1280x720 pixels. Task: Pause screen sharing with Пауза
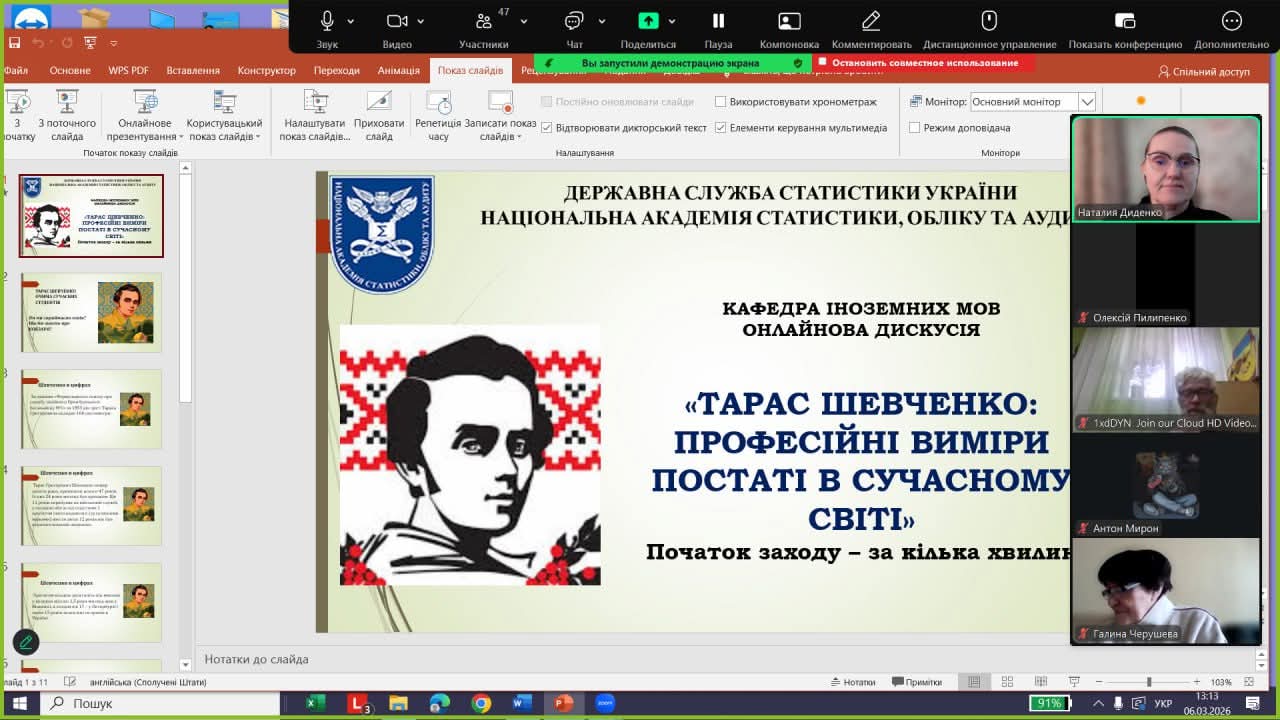[718, 21]
